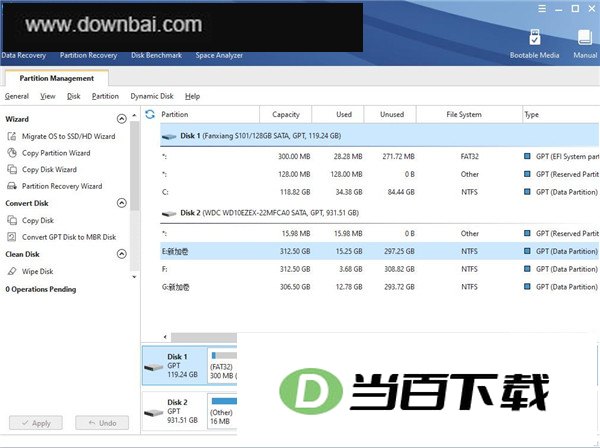Refresh the partition list with refresh icon

pyautogui.click(x=150, y=114)
